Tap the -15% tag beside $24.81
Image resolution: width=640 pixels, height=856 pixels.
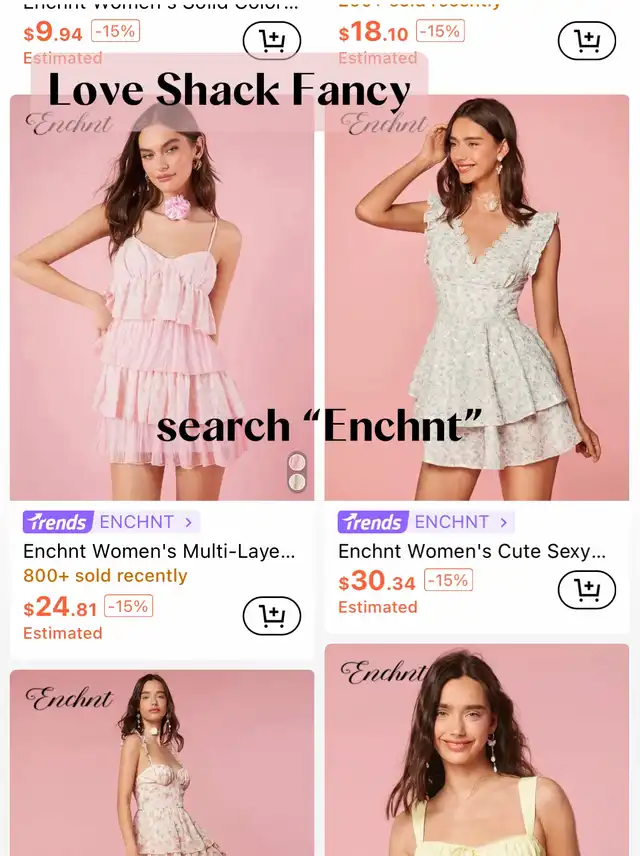[128, 607]
